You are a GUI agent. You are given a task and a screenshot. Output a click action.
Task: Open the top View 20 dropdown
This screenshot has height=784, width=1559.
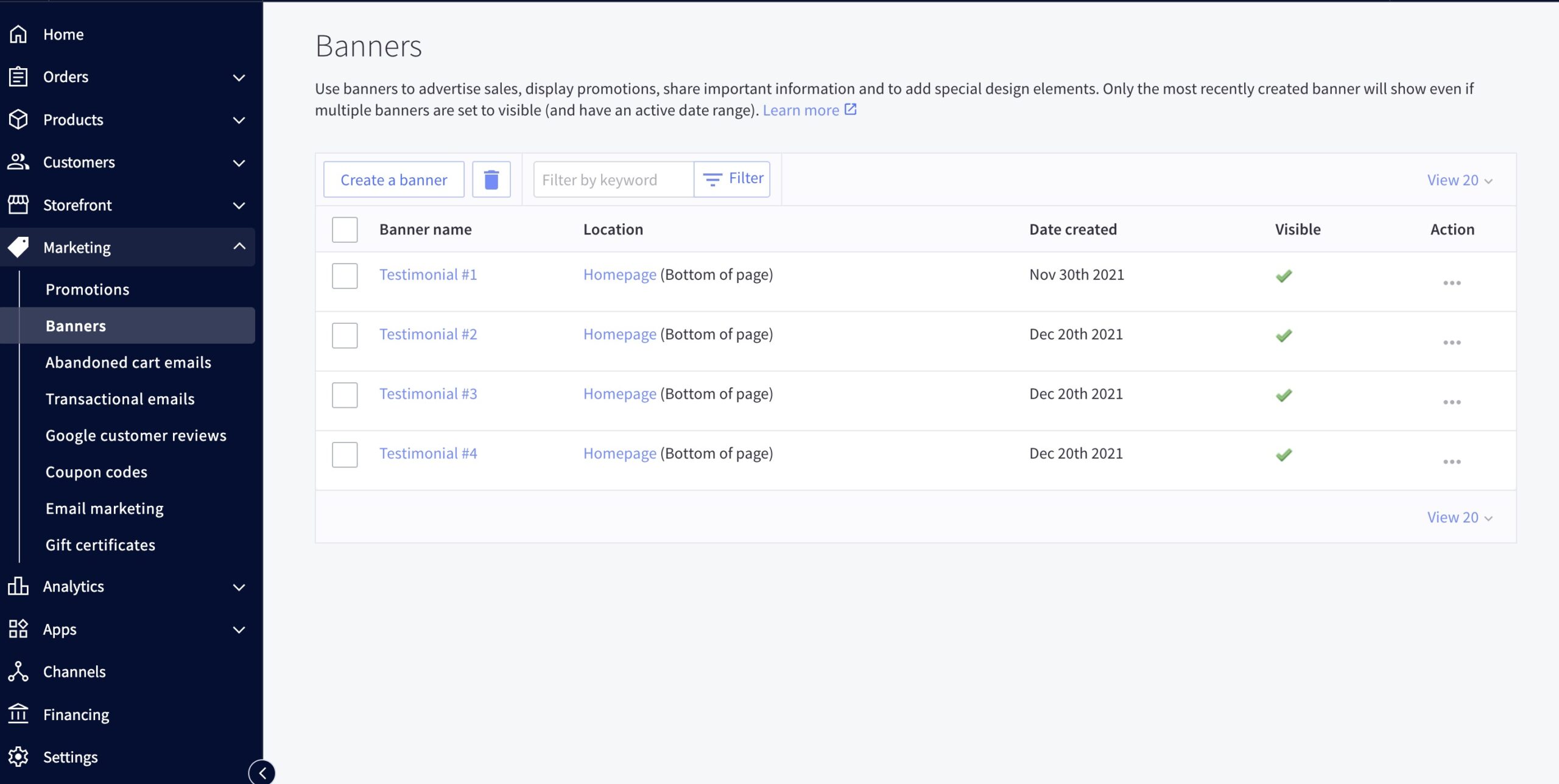(1459, 180)
